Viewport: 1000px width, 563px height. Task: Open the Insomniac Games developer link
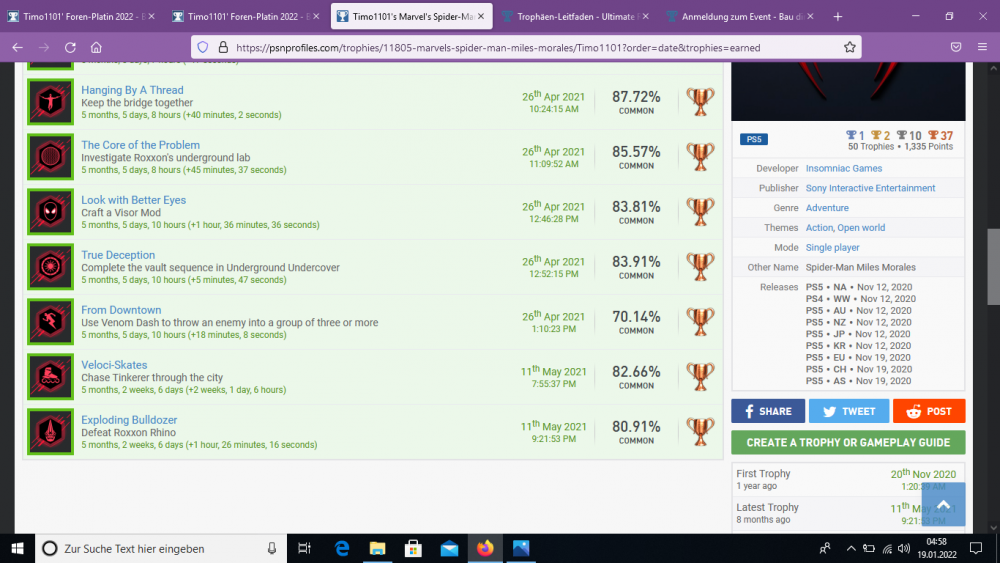(843, 169)
